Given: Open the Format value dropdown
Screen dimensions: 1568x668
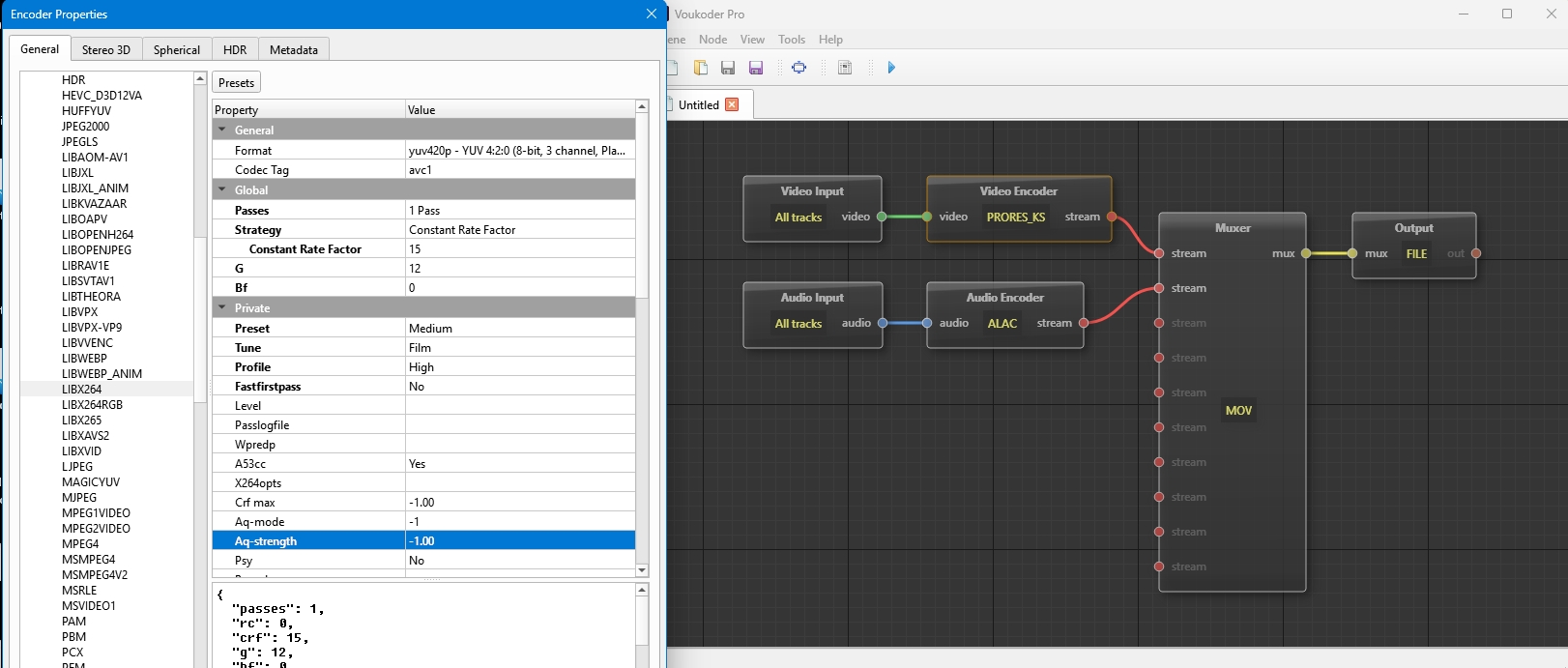Looking at the screenshot, I should (x=520, y=151).
